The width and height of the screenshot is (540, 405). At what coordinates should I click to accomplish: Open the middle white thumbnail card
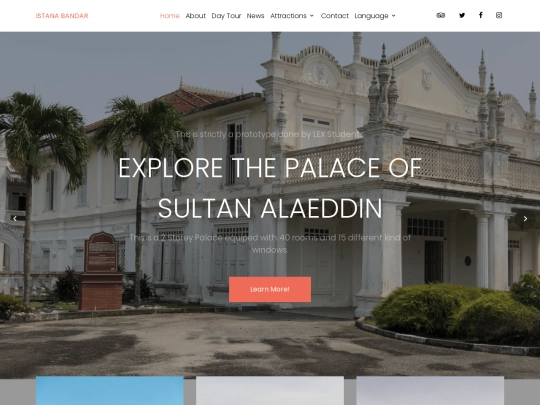[270, 391]
